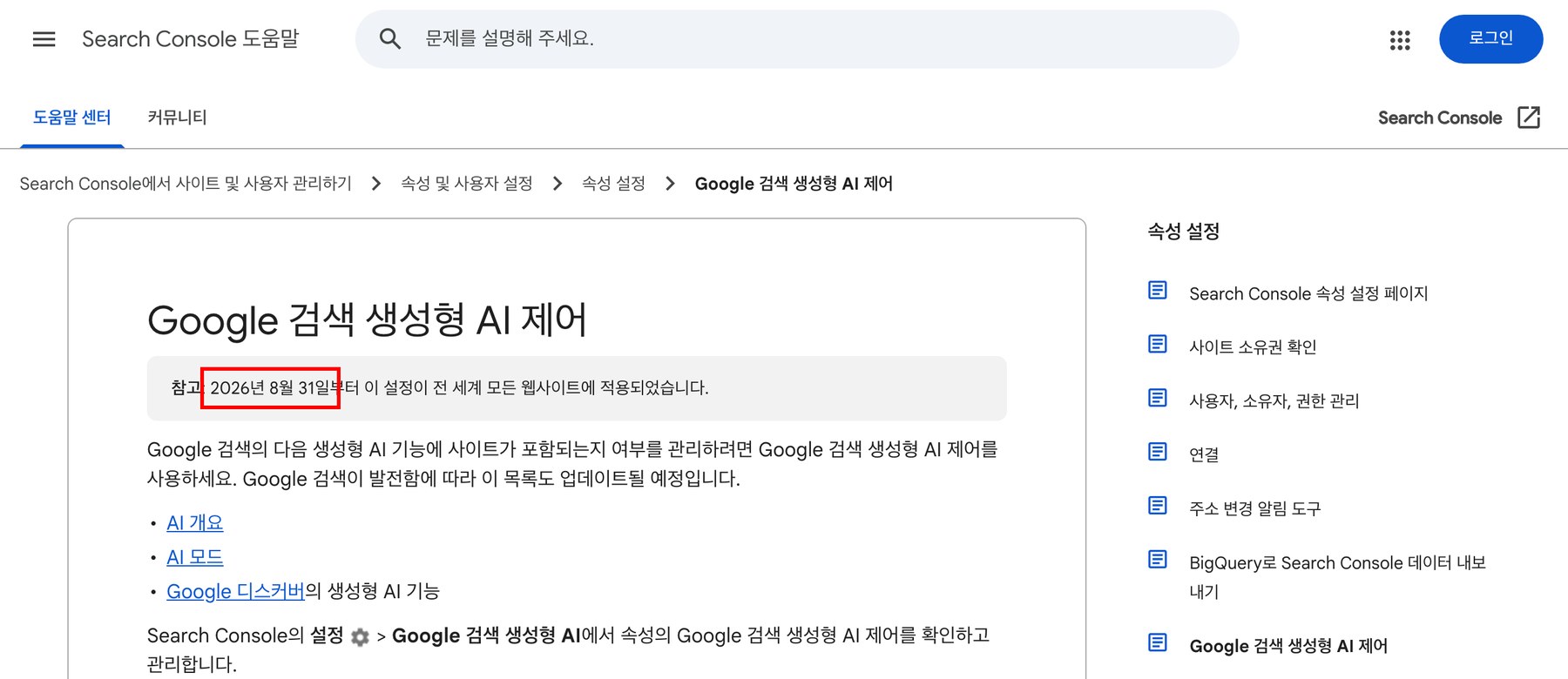Screen dimensions: 1568x679
Task: Open the AI 모드 link
Action: coord(195,557)
